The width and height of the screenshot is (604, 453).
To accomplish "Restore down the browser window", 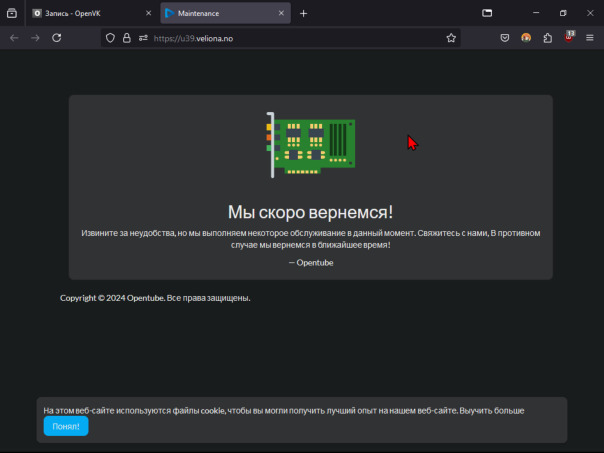I will pyautogui.click(x=563, y=13).
